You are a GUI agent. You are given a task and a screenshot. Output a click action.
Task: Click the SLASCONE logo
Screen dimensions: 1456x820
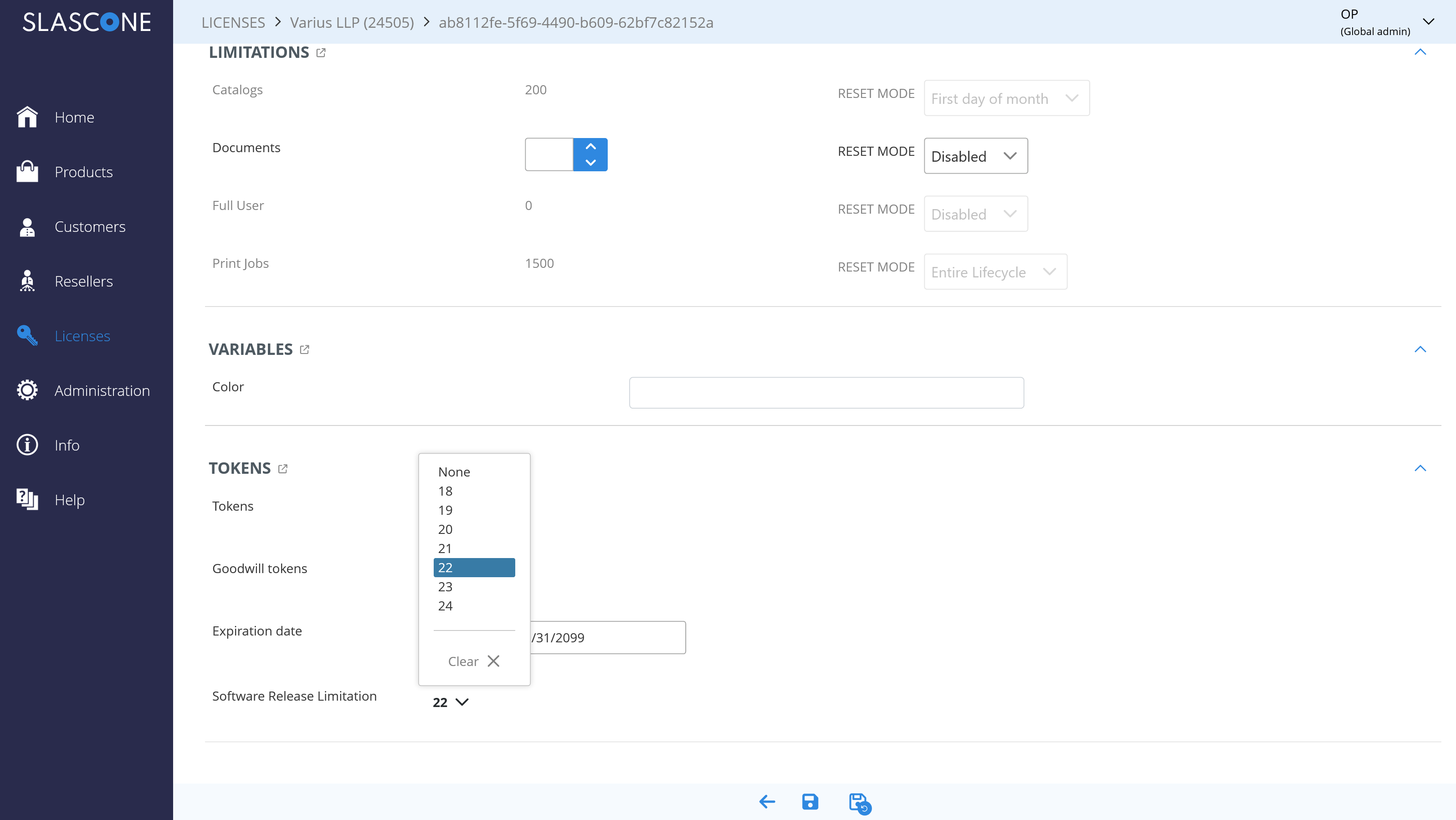87,22
